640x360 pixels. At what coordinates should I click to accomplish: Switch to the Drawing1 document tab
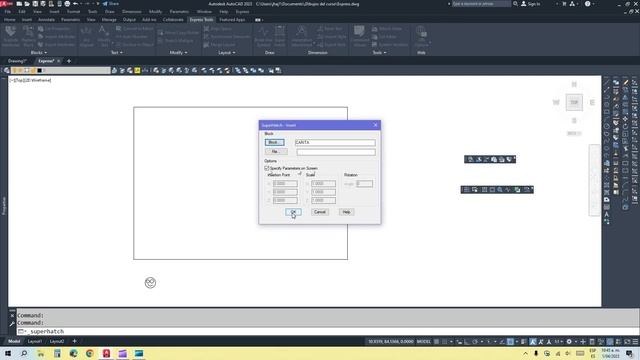(17, 61)
